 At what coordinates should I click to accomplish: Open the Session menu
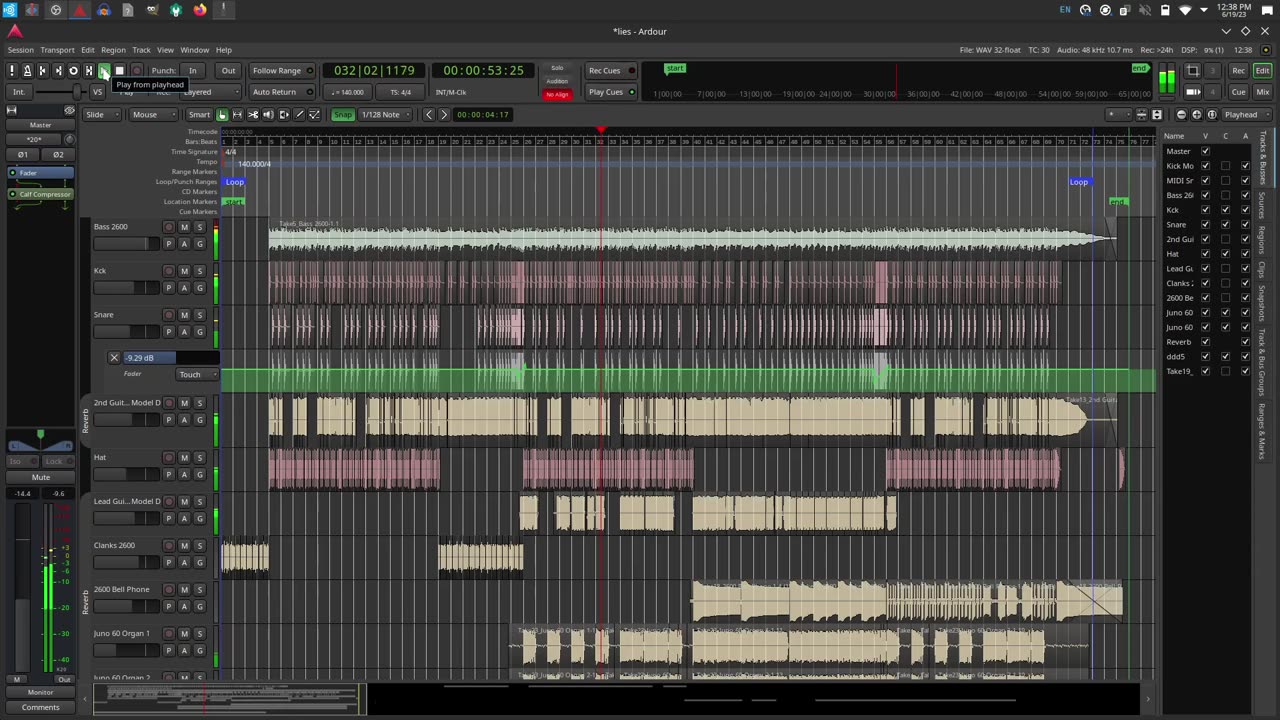coord(20,50)
